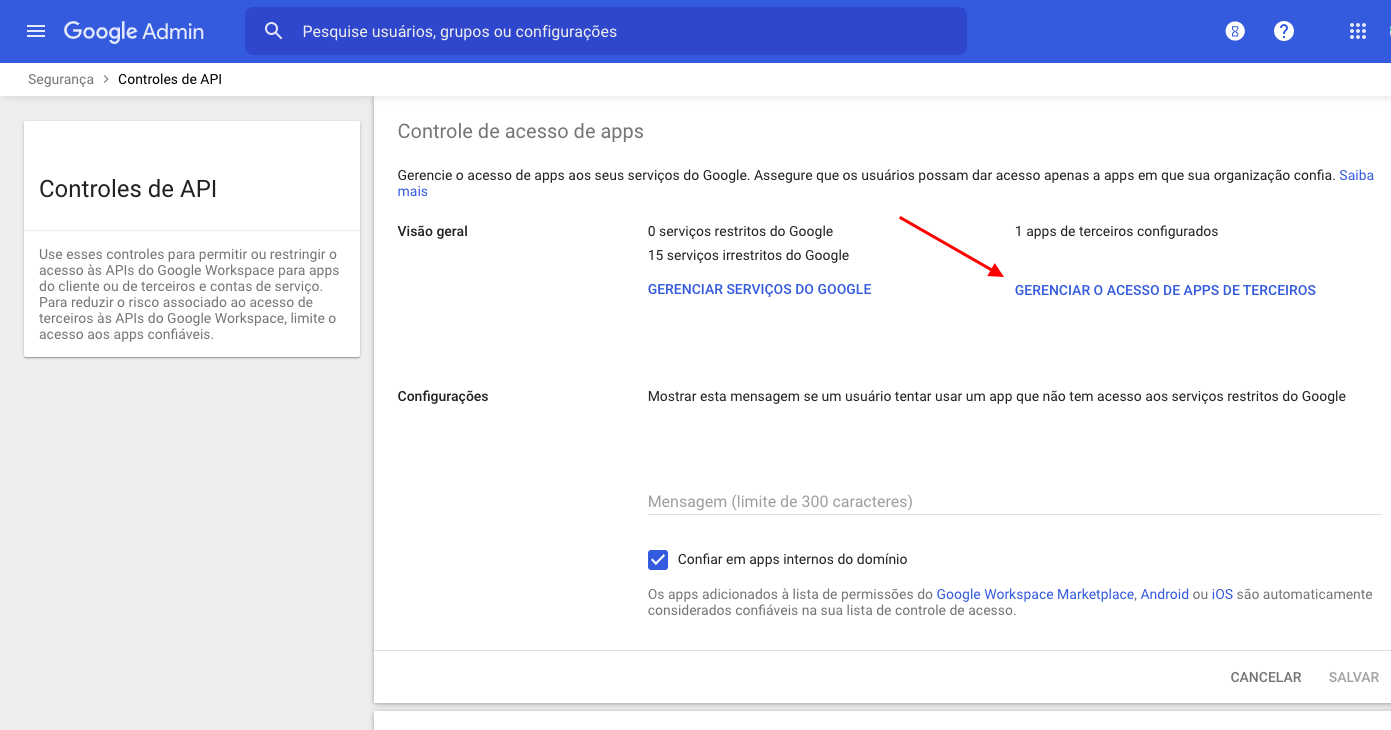Click the iOS link
This screenshot has width=1391, height=730.
(x=1222, y=594)
